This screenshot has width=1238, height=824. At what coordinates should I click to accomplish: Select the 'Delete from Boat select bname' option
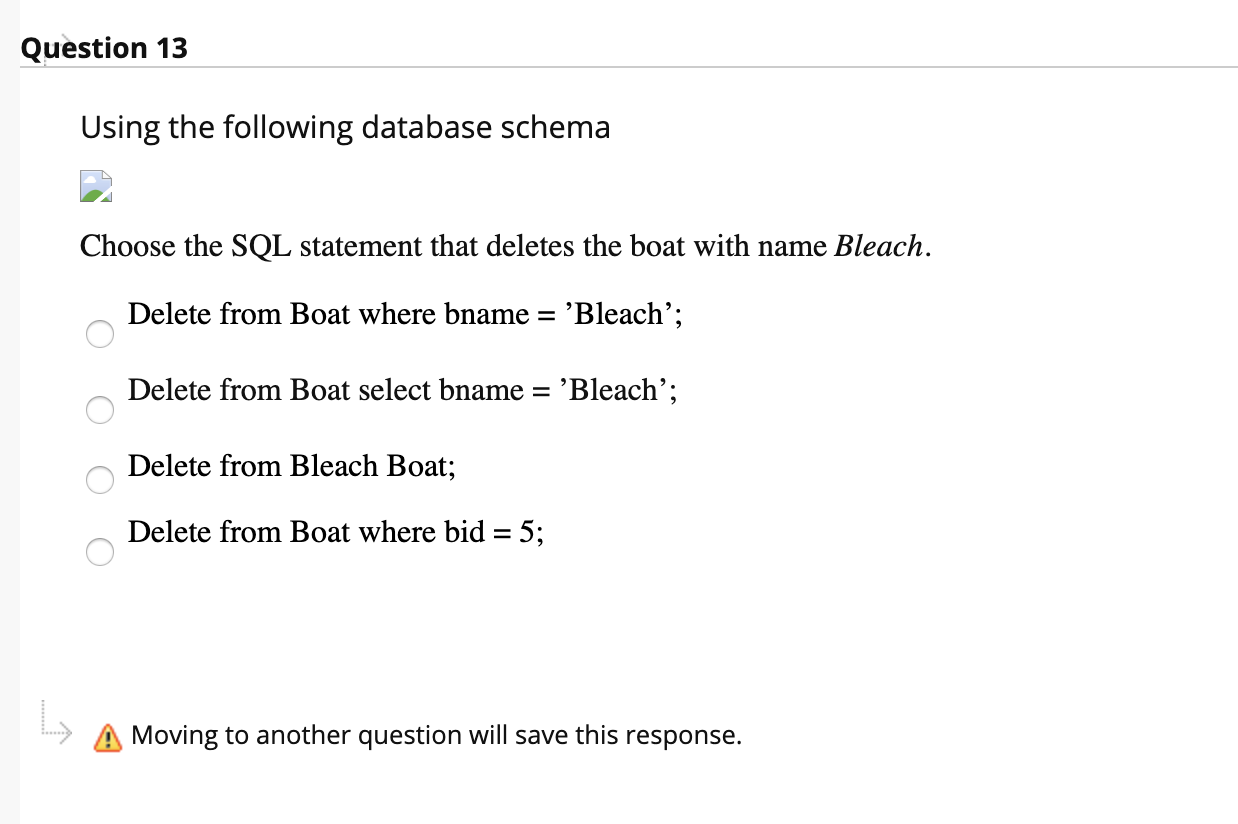coord(99,410)
